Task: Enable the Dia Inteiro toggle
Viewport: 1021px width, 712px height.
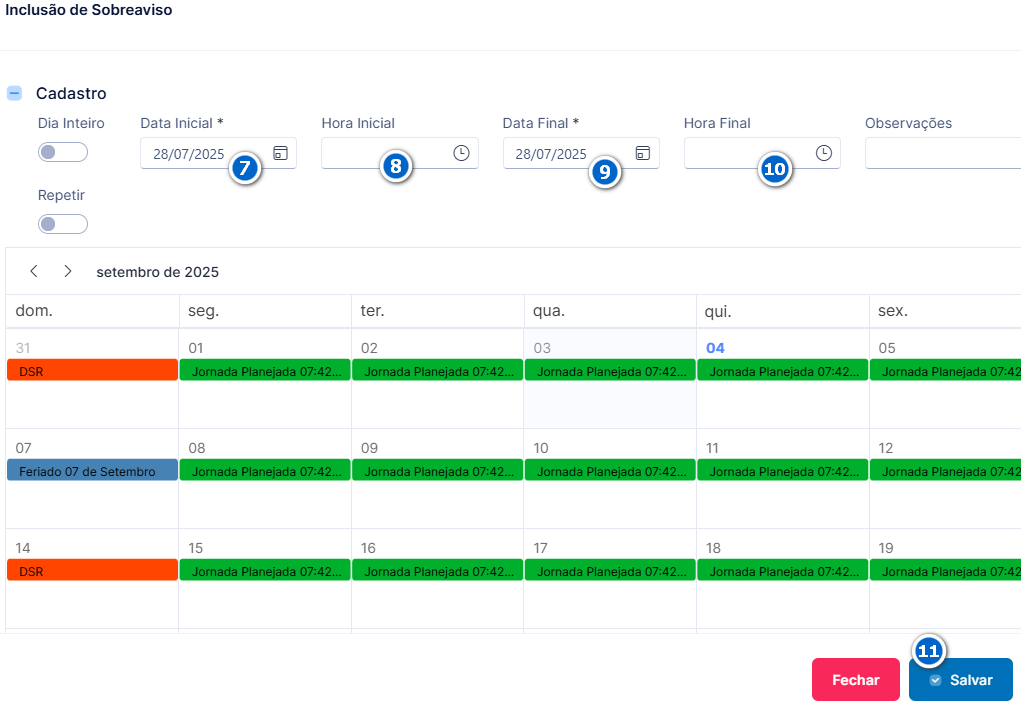Action: 63,152
